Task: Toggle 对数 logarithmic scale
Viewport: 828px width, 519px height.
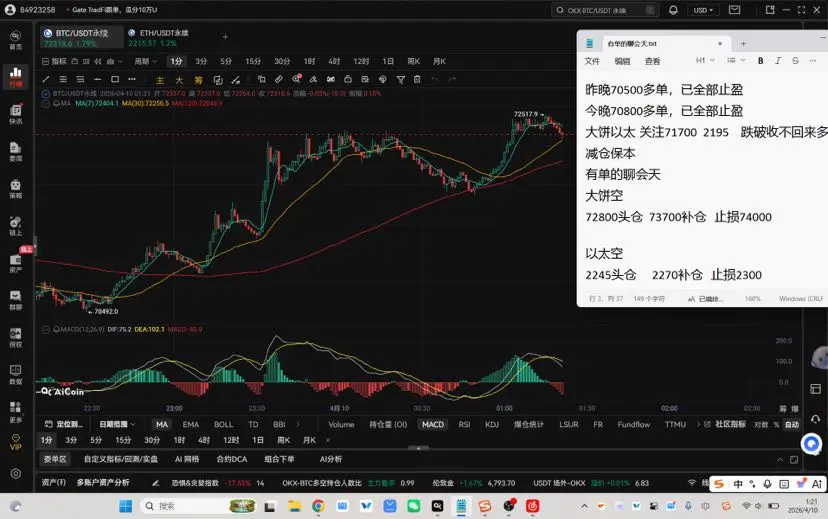Action: (x=761, y=424)
